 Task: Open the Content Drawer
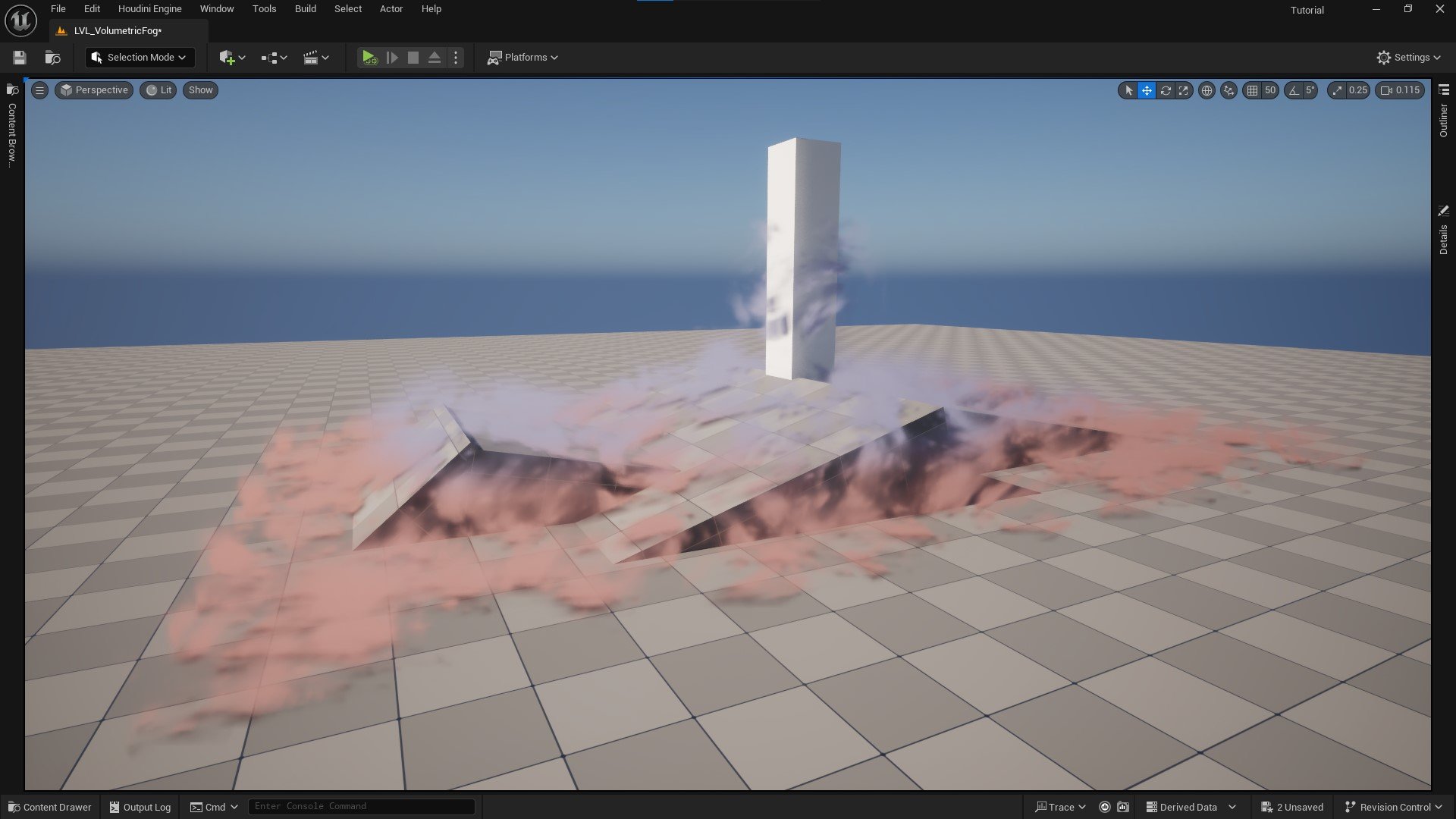point(50,807)
